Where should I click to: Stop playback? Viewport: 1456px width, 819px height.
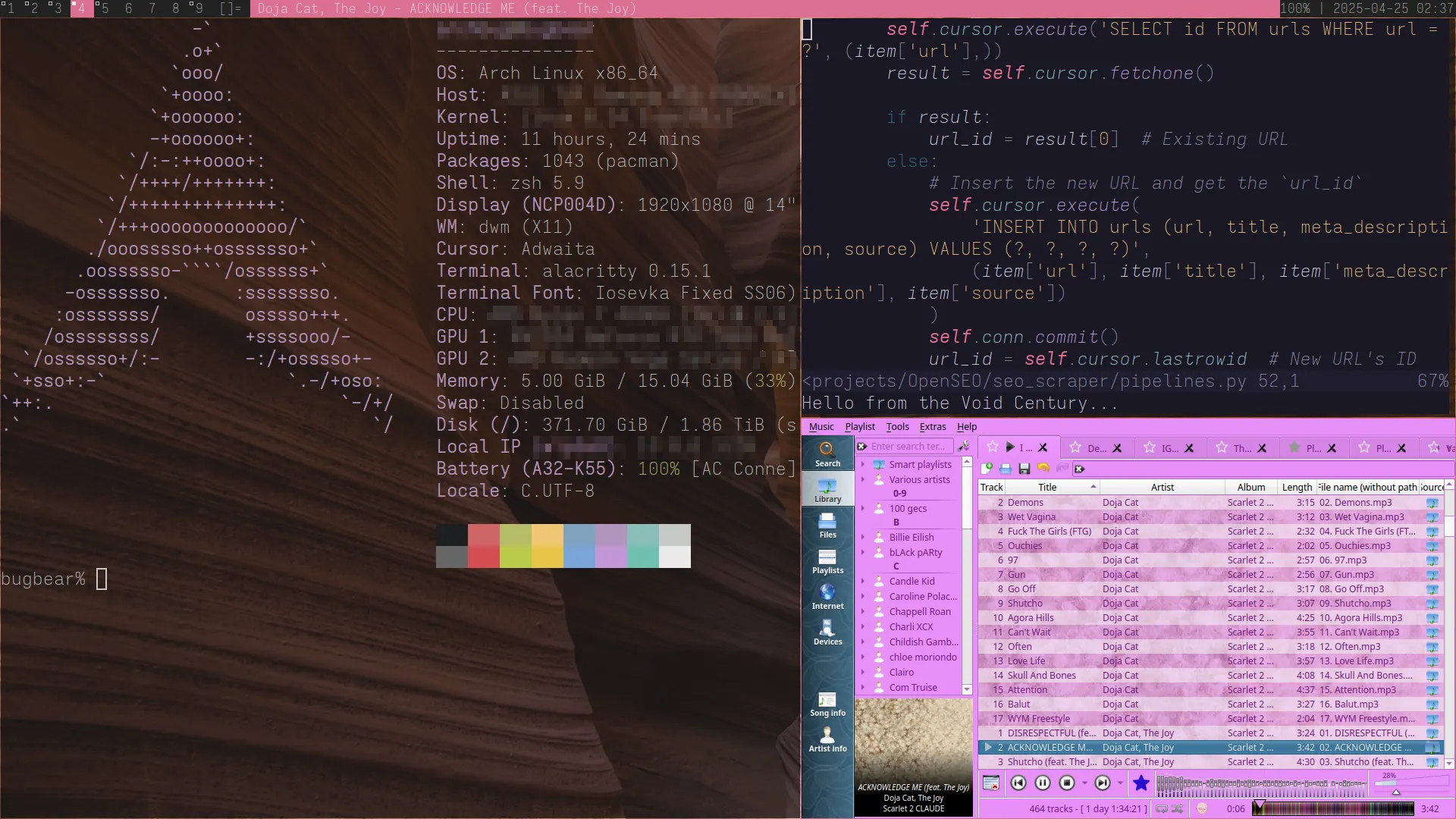pos(1067,783)
